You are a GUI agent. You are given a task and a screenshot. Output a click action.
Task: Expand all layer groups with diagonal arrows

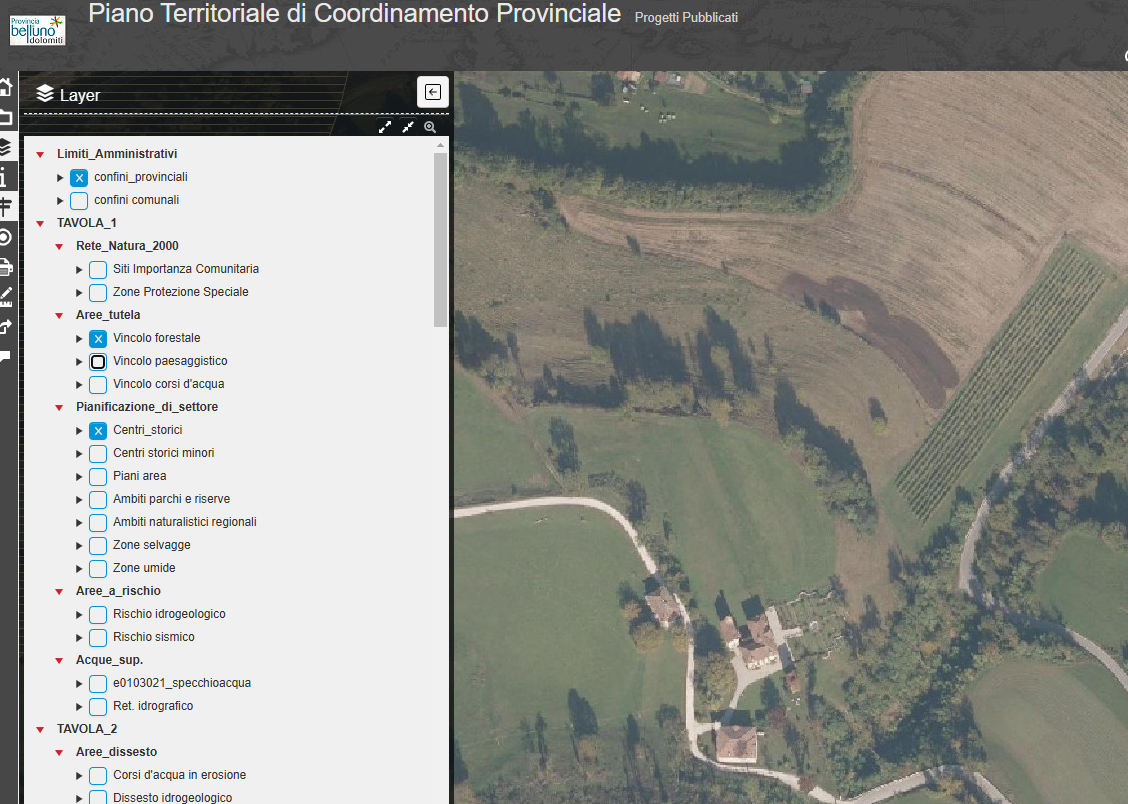(x=385, y=127)
